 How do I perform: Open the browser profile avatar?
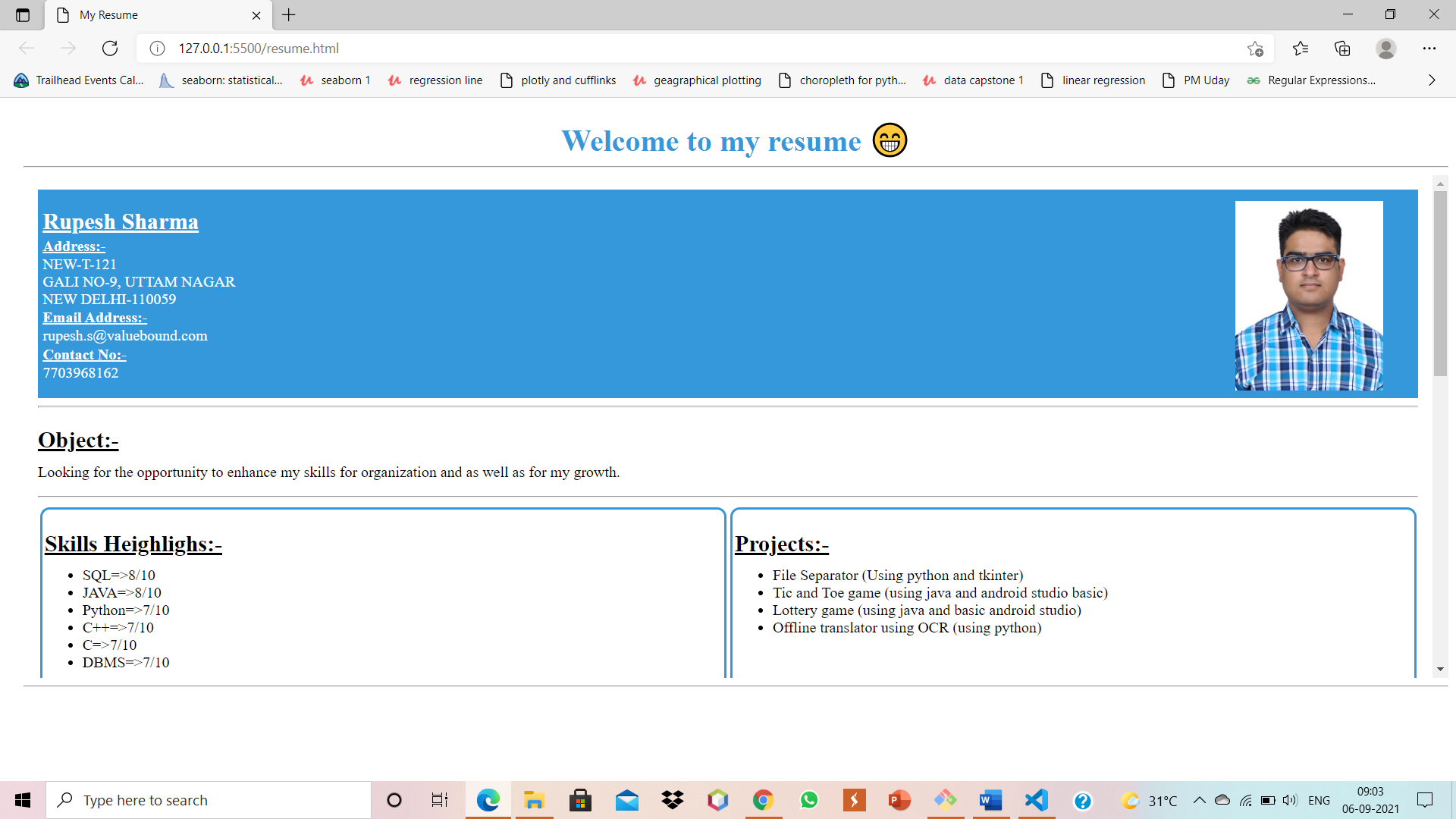(1385, 49)
